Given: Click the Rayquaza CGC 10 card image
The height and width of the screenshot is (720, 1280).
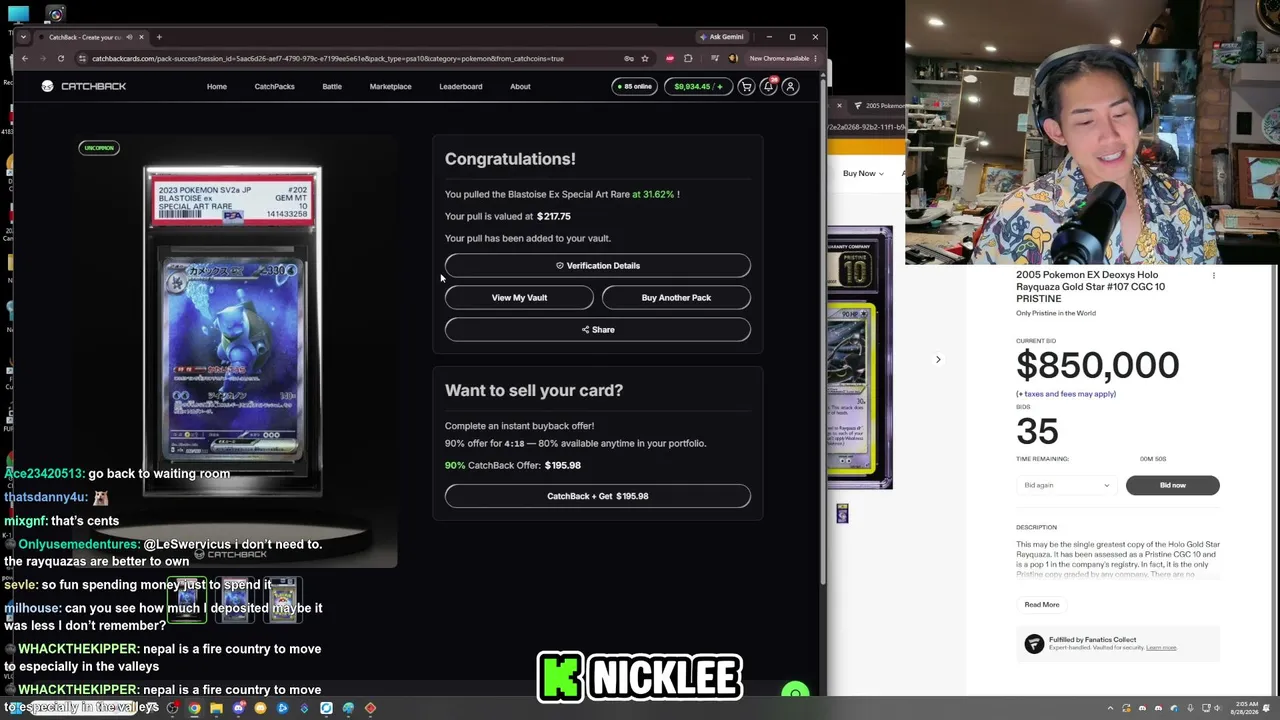Looking at the screenshot, I should click(x=859, y=357).
